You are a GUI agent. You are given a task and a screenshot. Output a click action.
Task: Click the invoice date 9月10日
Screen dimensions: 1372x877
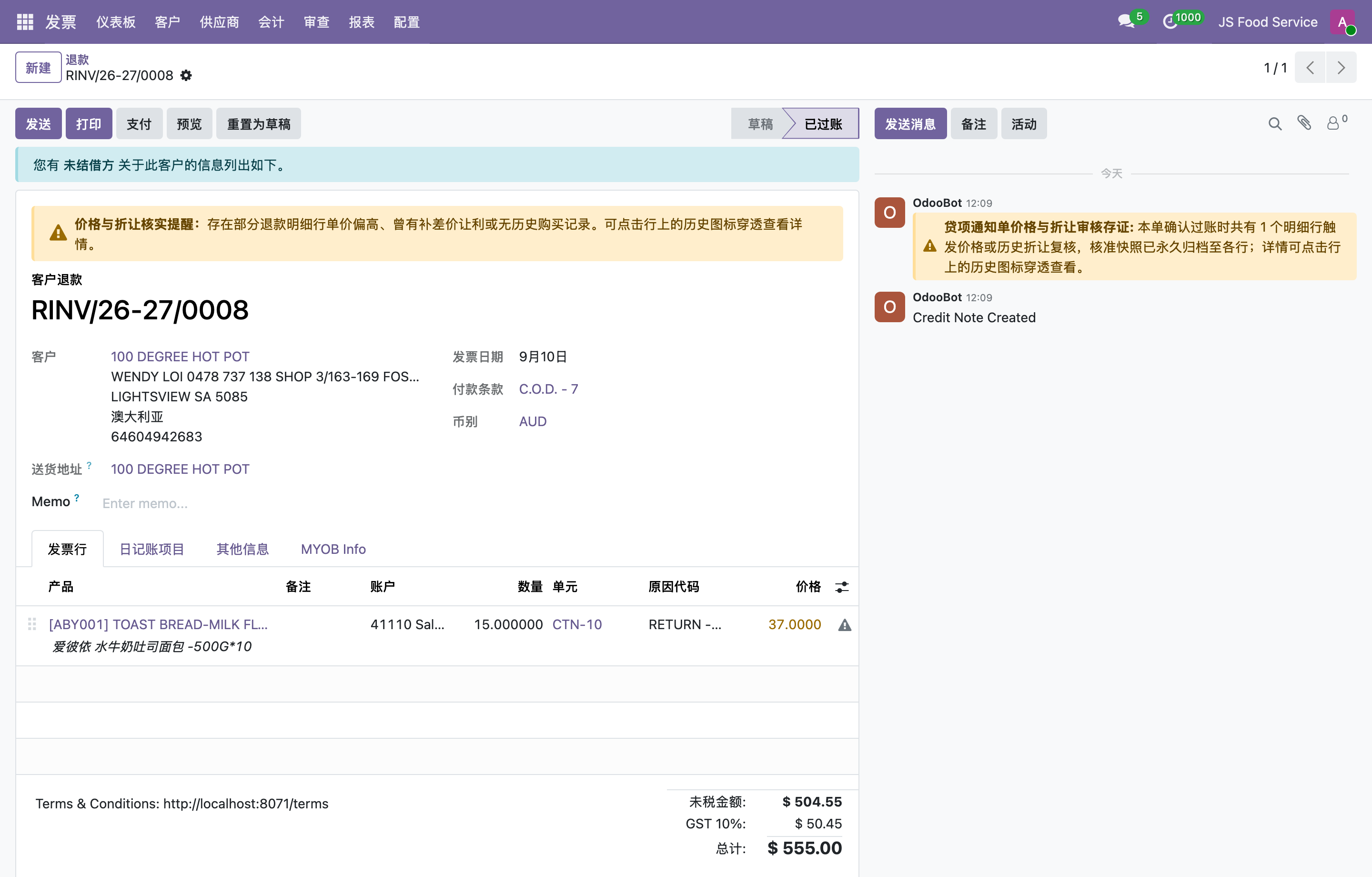(x=543, y=357)
